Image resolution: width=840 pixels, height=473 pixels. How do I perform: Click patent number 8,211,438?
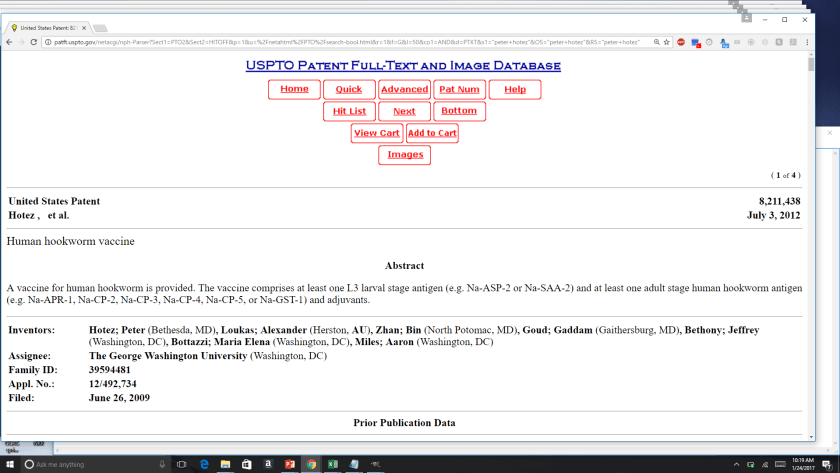pyautogui.click(x=779, y=201)
